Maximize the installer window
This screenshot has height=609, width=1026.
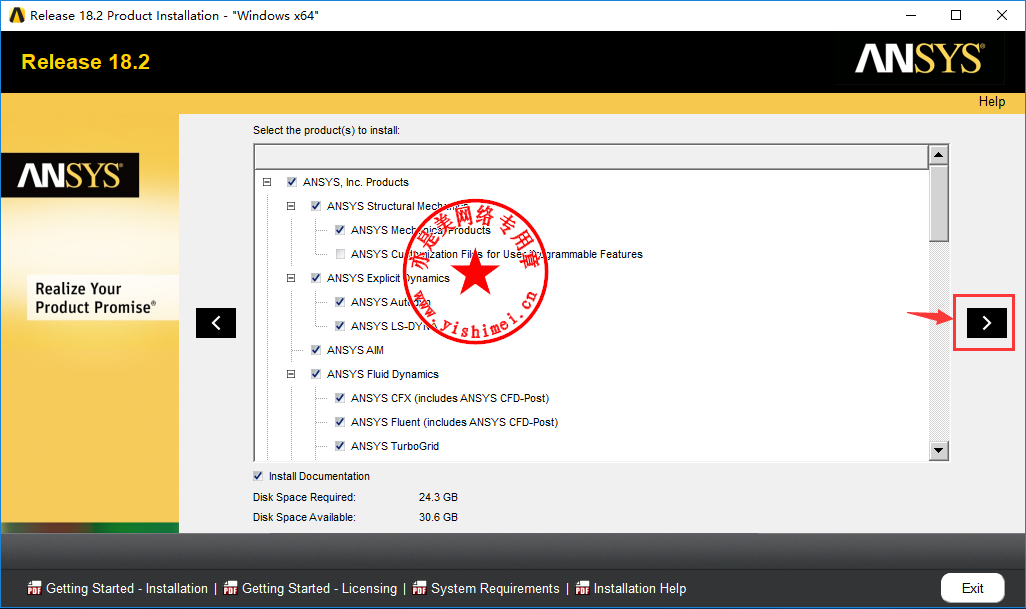point(956,15)
